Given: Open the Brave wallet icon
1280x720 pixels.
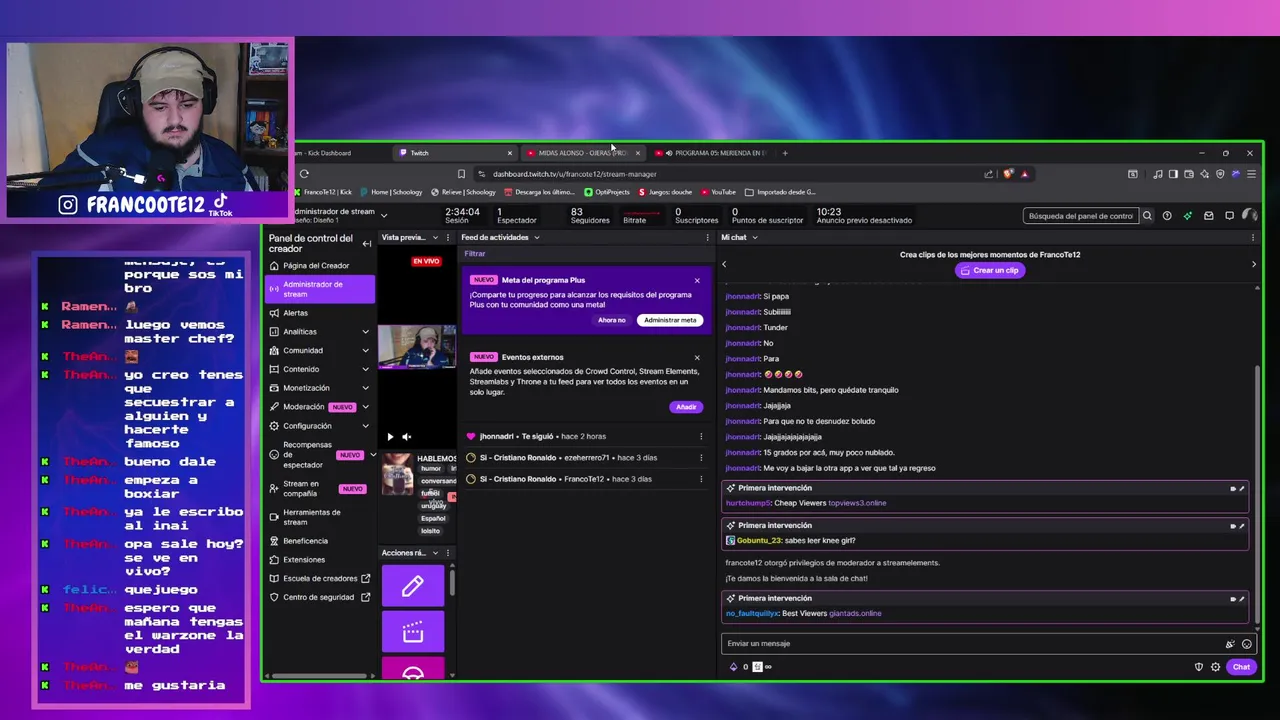Looking at the screenshot, I should tap(1189, 174).
